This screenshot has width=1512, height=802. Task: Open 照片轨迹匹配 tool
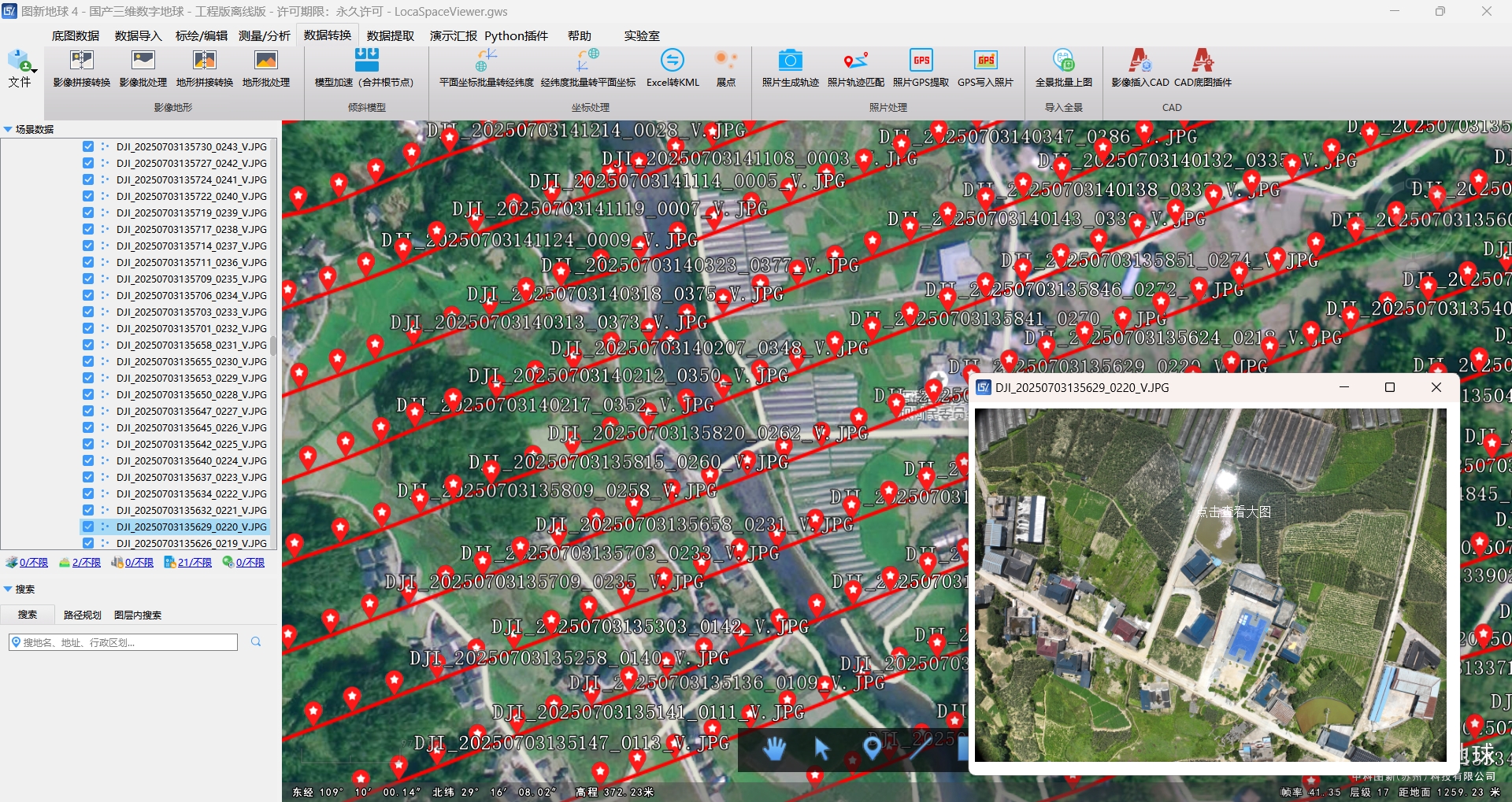856,68
